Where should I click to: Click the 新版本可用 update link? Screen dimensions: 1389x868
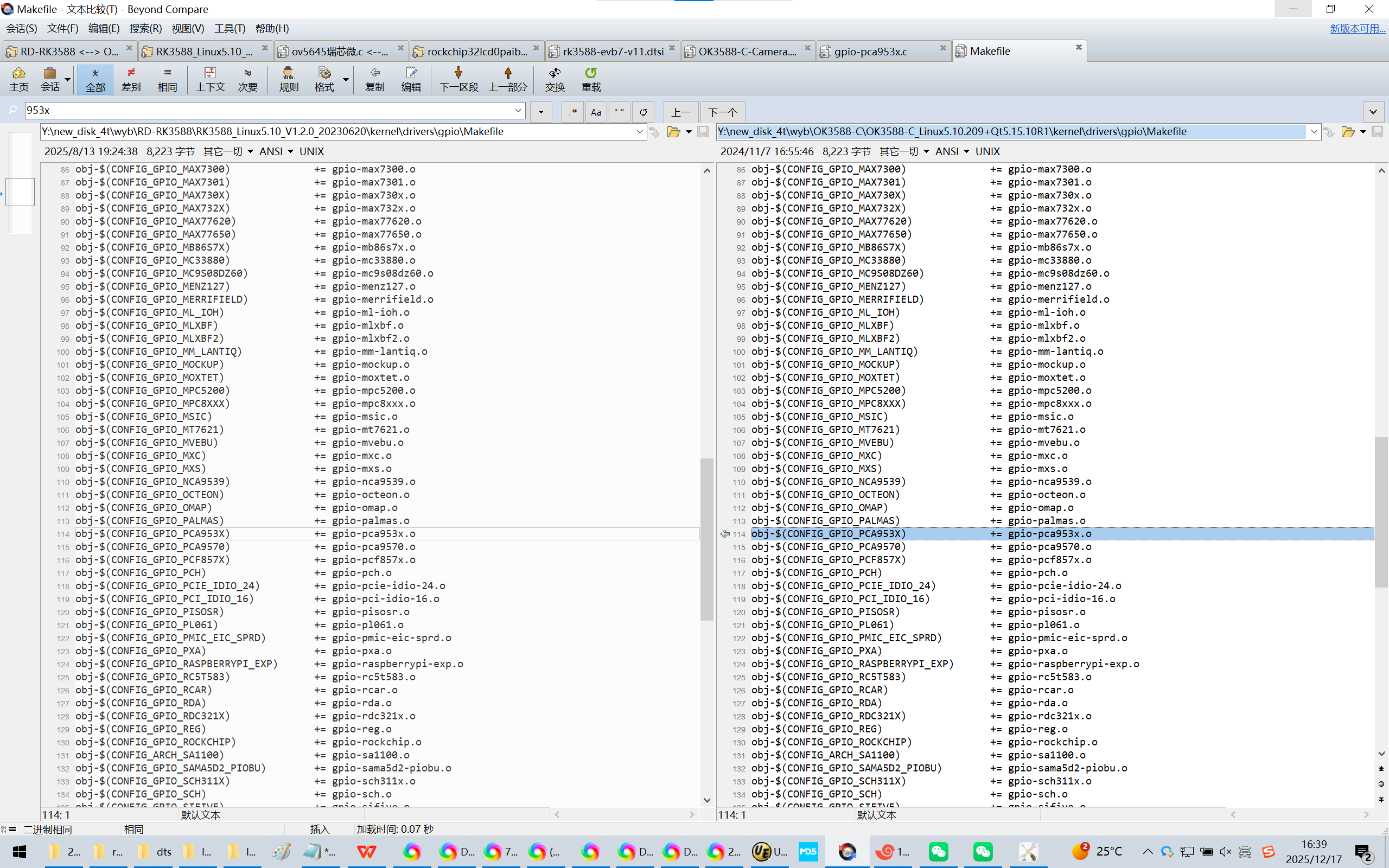pyautogui.click(x=1357, y=29)
